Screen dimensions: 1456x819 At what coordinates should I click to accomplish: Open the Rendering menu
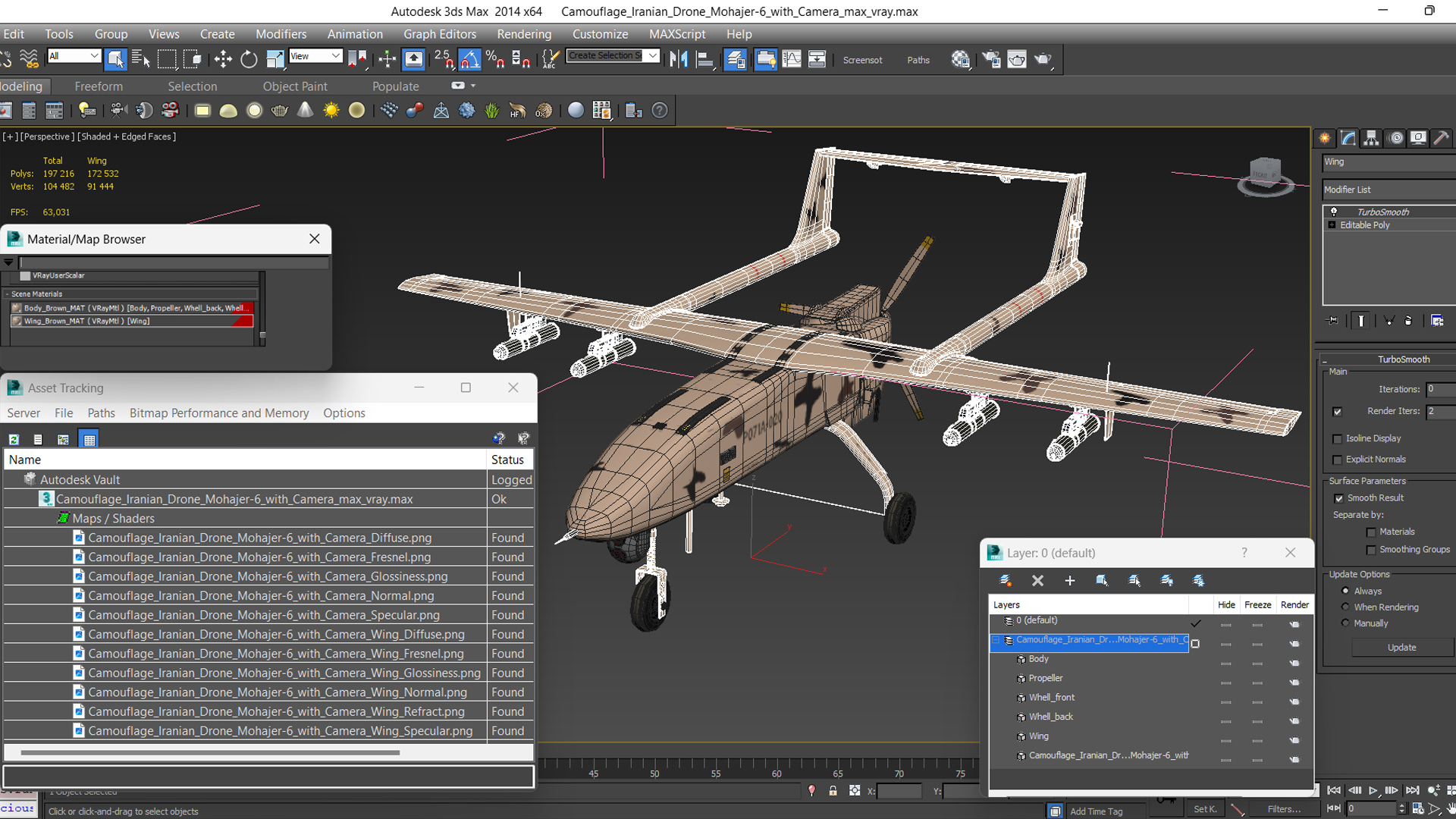(524, 34)
